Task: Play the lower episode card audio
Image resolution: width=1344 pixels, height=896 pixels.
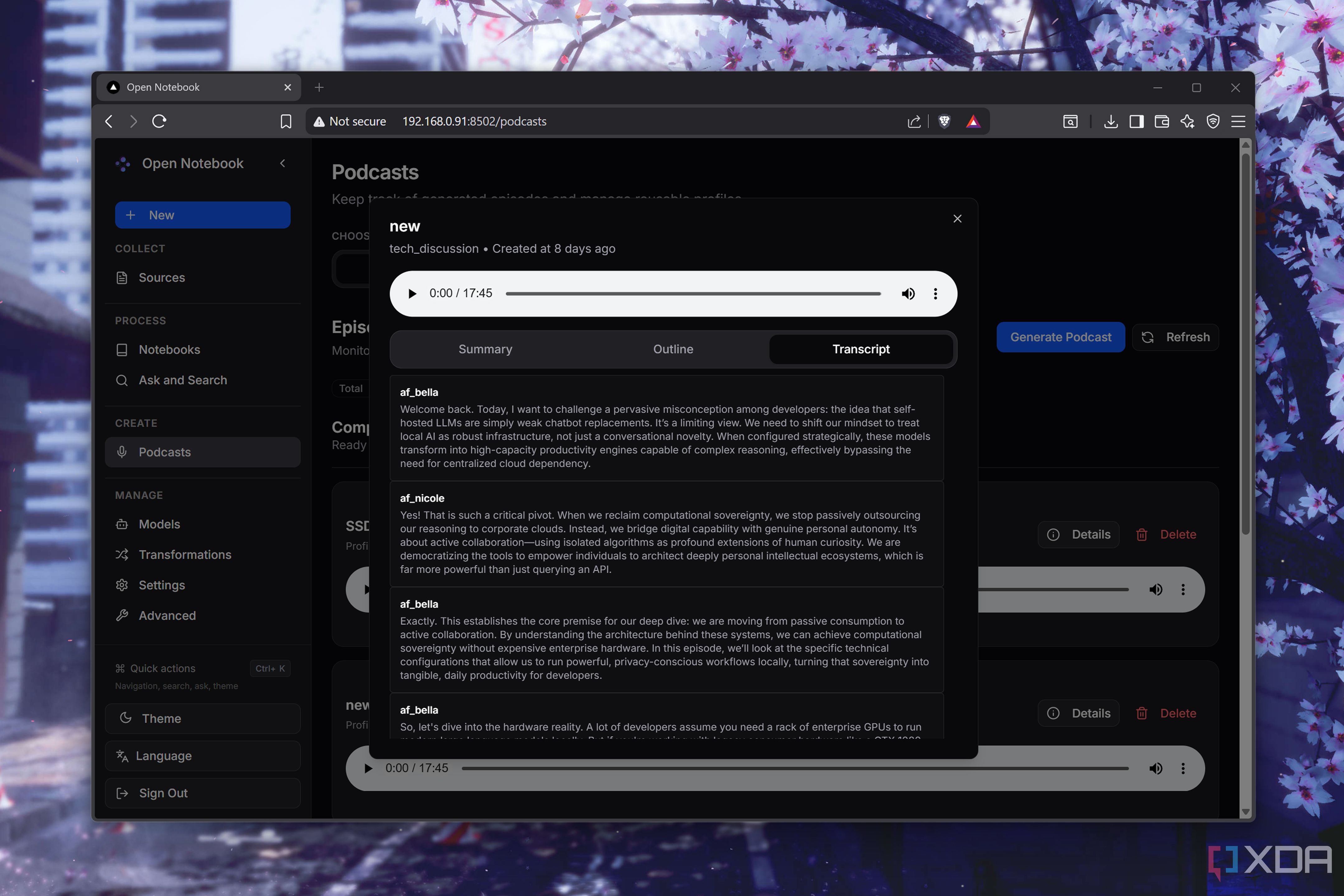Action: click(368, 768)
